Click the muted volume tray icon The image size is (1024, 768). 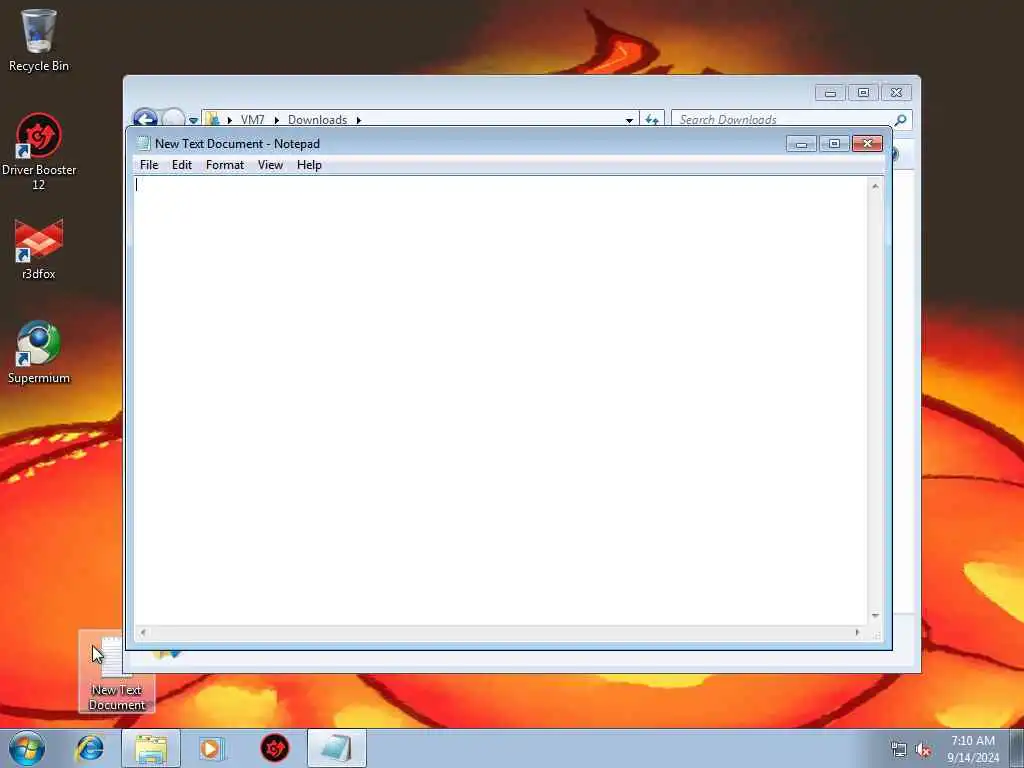pos(923,750)
